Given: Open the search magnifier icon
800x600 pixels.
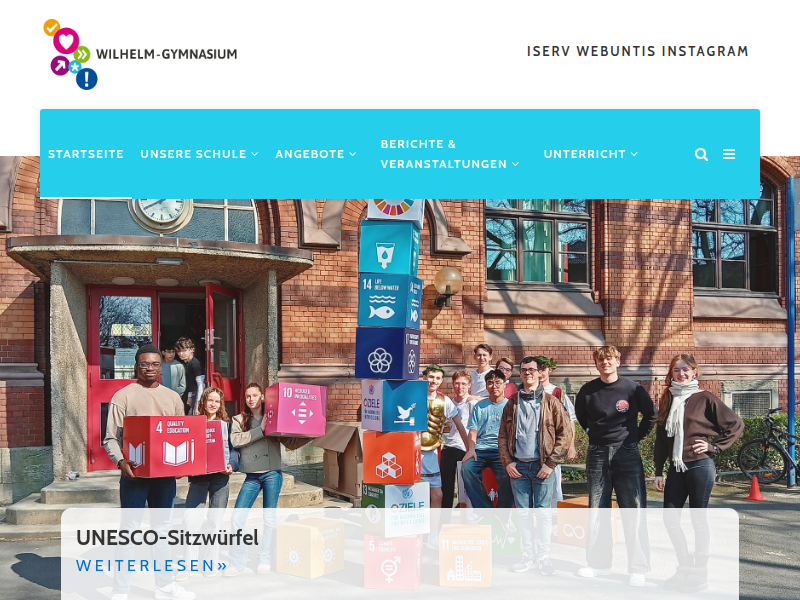Looking at the screenshot, I should click(702, 154).
